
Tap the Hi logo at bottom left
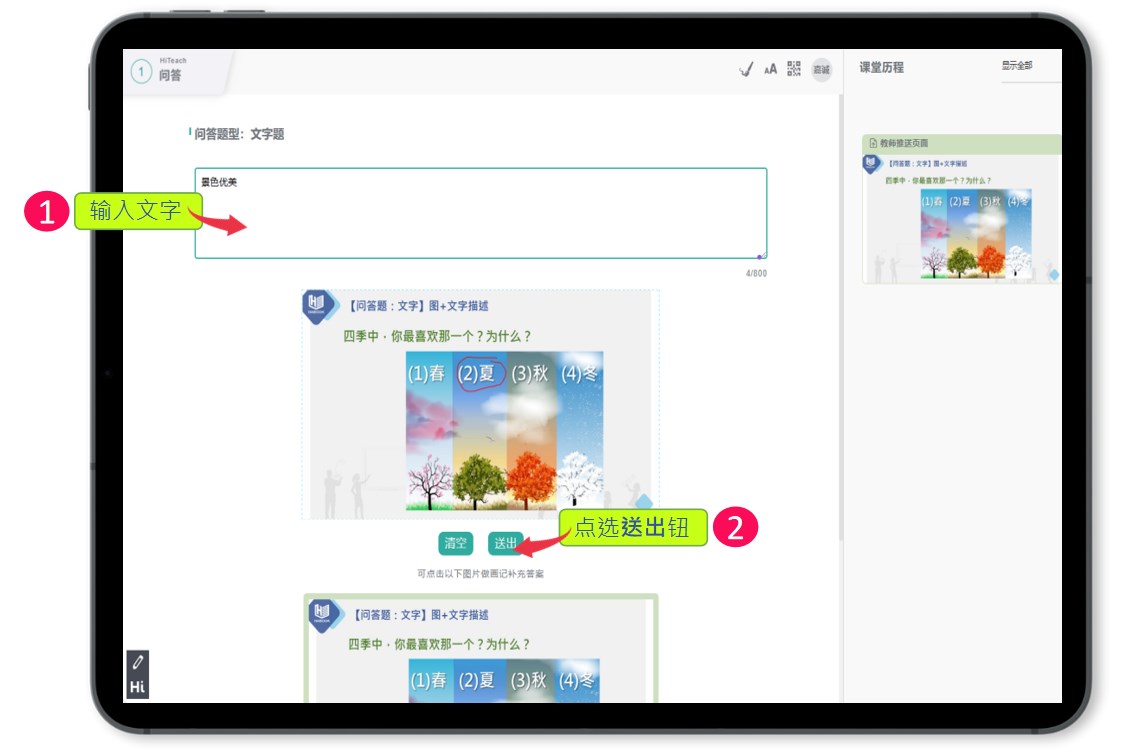point(138,687)
